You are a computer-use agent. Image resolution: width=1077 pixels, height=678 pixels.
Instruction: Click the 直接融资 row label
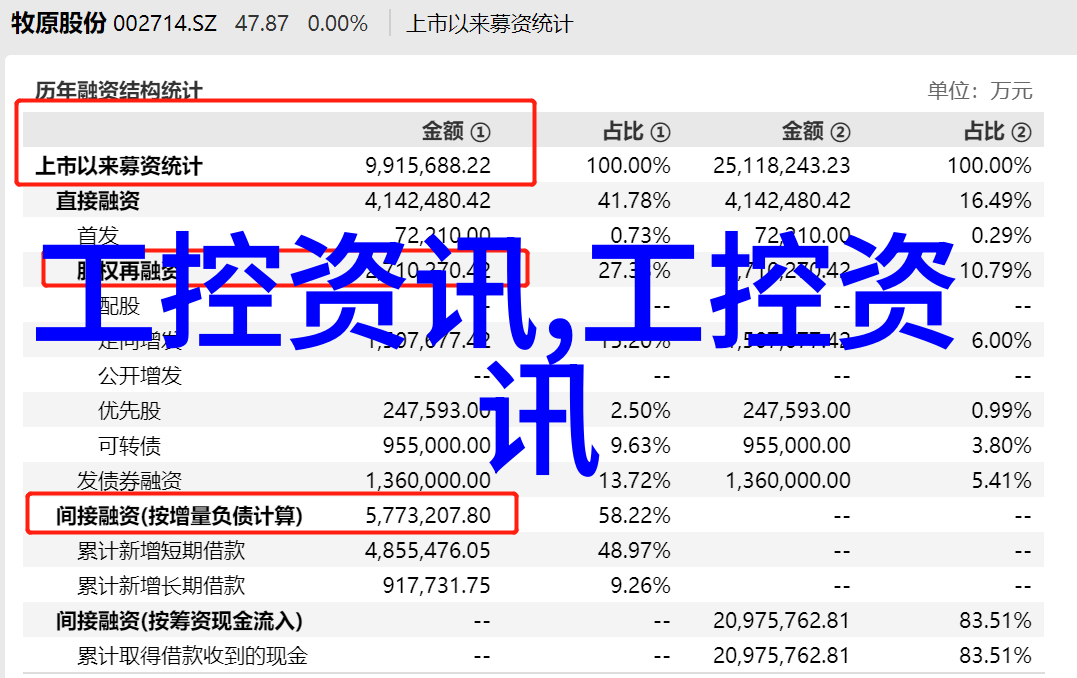(x=98, y=201)
